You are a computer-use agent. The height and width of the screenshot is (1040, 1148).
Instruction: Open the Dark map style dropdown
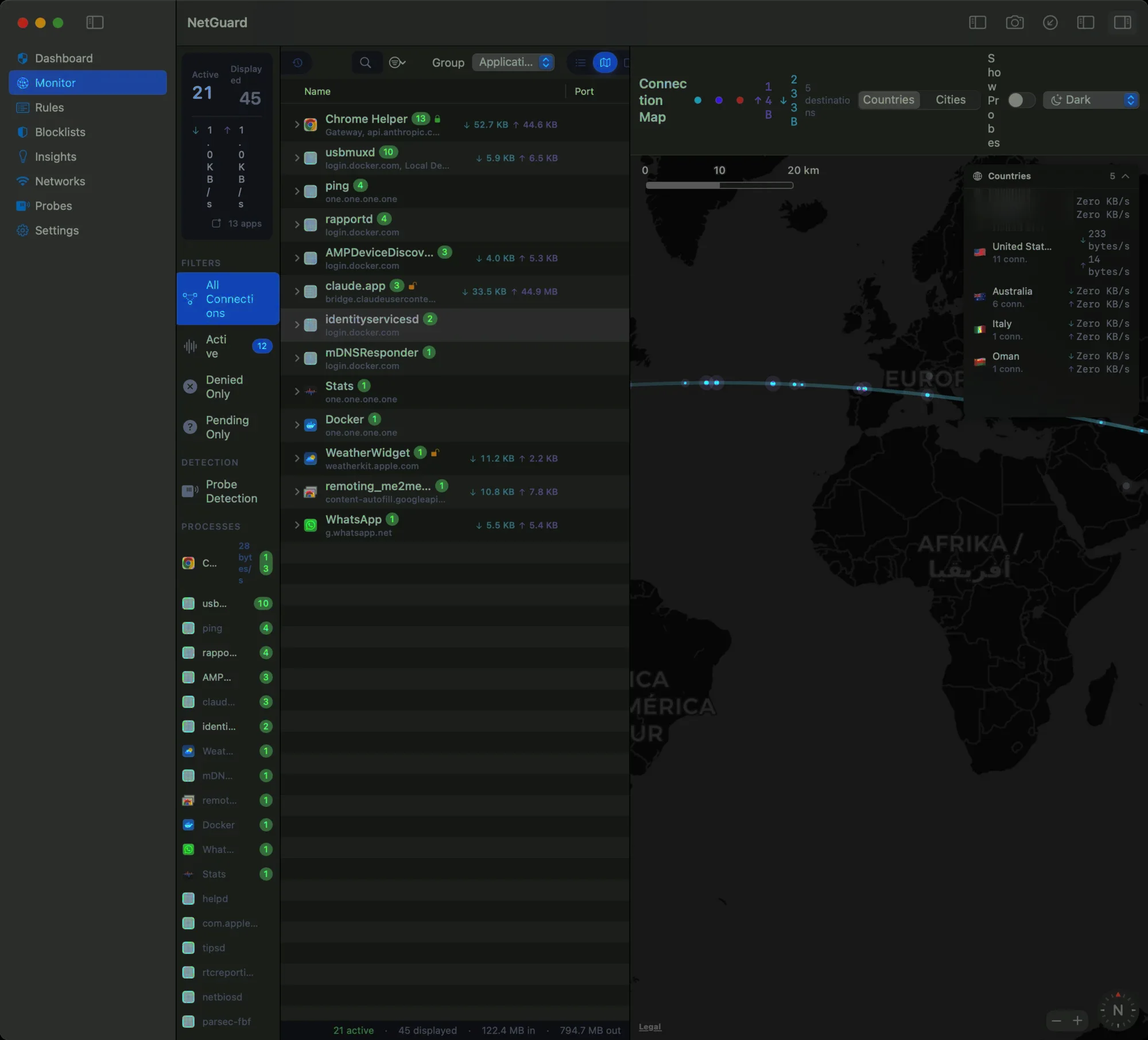(1091, 100)
